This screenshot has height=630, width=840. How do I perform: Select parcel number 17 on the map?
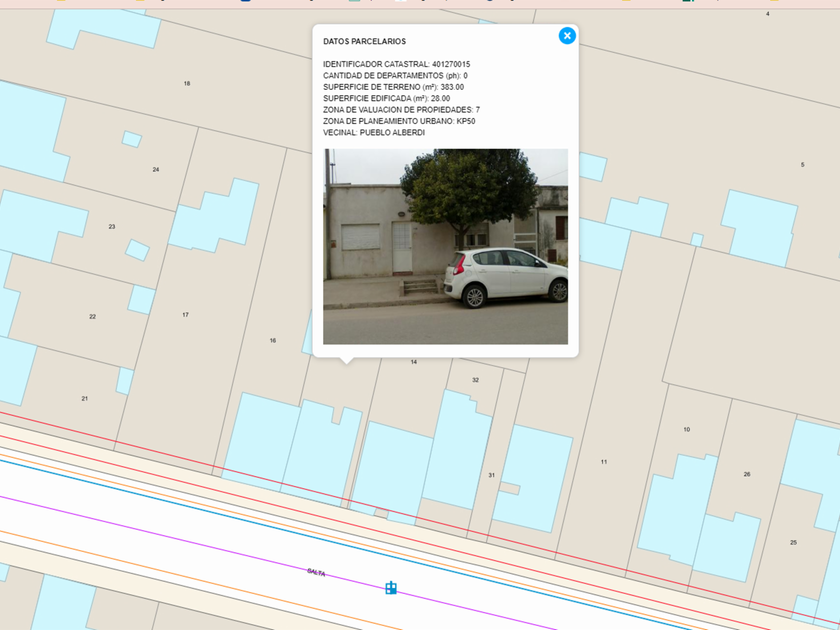[x=185, y=315]
